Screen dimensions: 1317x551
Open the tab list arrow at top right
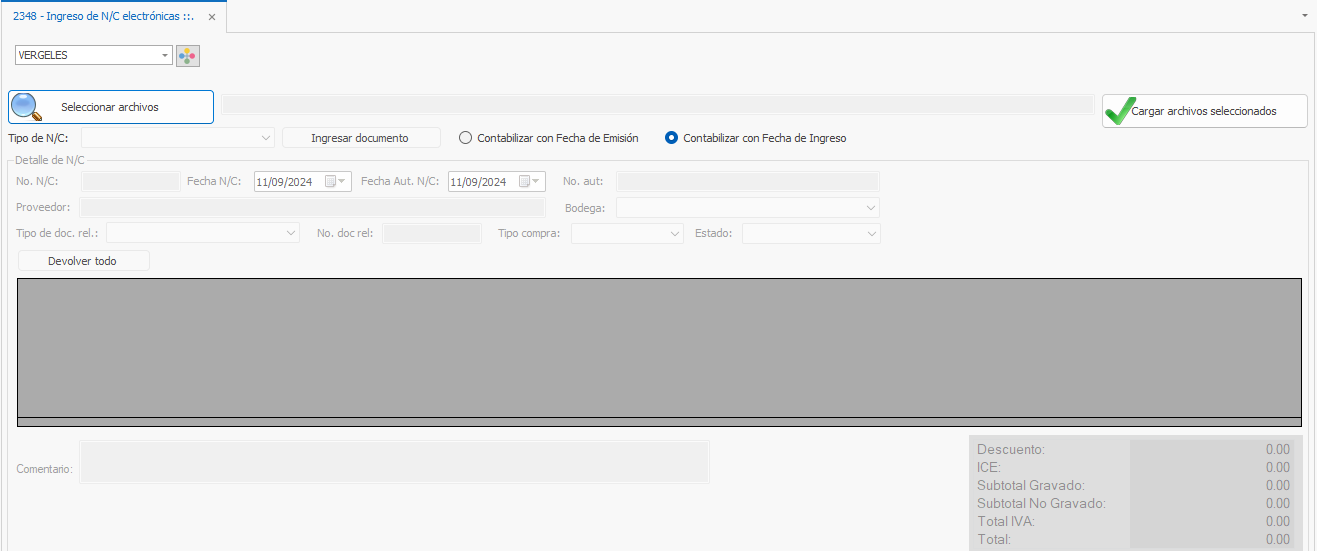[1305, 17]
